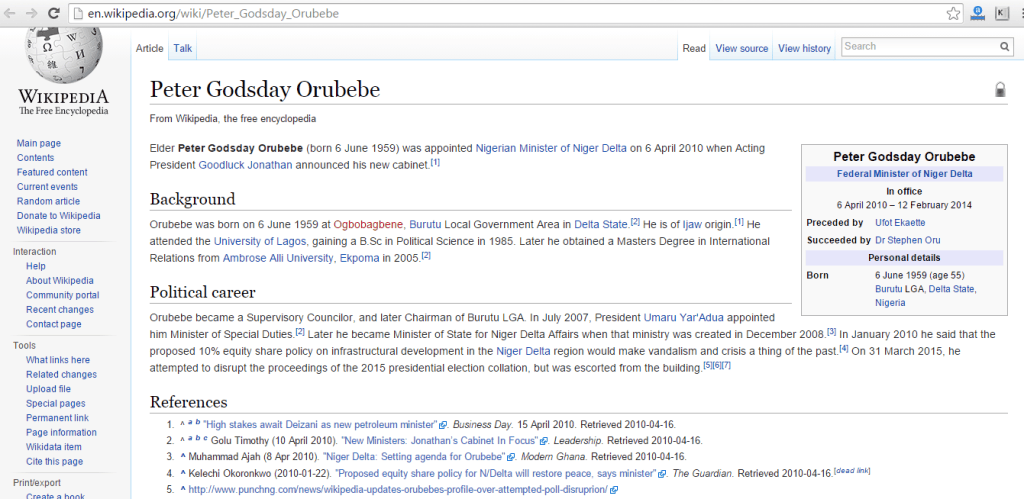The height and width of the screenshot is (499, 1024).
Task: Open the punchng.com reference URL
Action: (398, 489)
